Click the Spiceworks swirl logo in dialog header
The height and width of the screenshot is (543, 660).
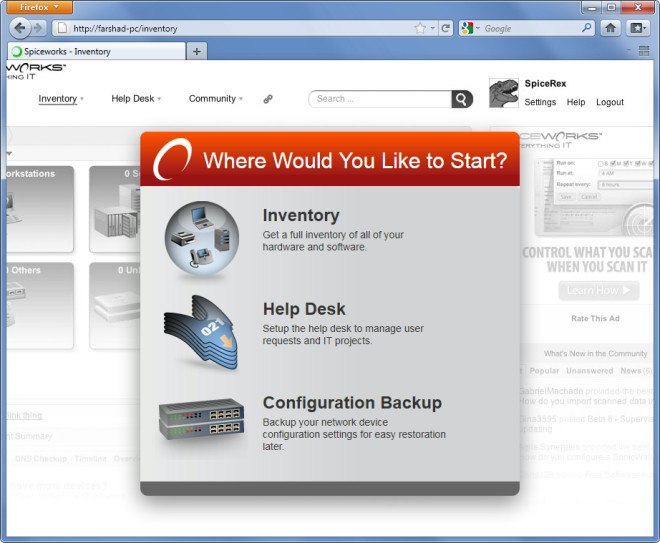172,160
